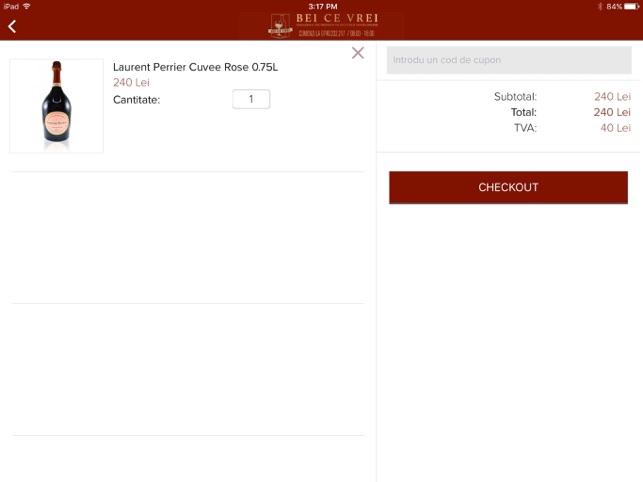Select the Subtotal 240 Lei value
The image size is (643, 482).
[x=612, y=96]
